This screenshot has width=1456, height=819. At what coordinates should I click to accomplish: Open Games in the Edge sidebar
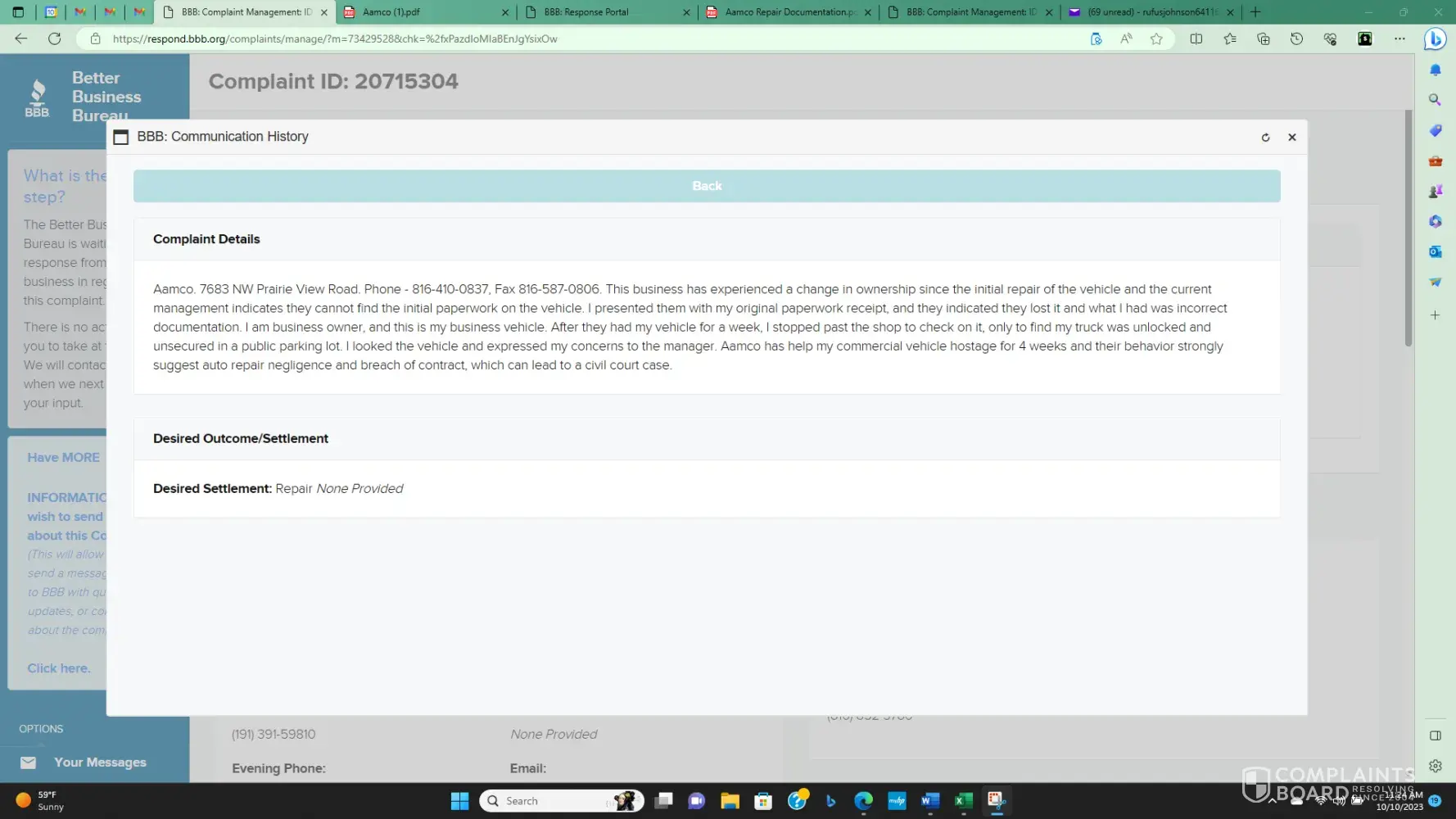click(1436, 192)
